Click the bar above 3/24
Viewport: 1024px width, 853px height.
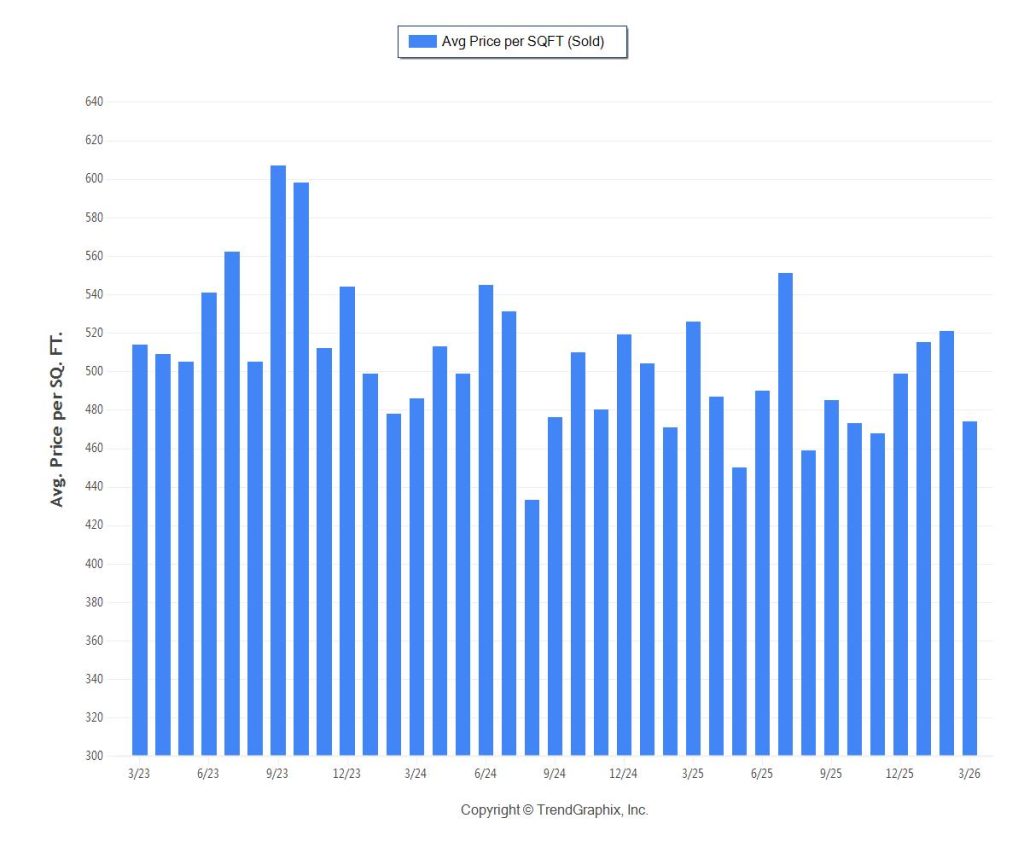[417, 577]
